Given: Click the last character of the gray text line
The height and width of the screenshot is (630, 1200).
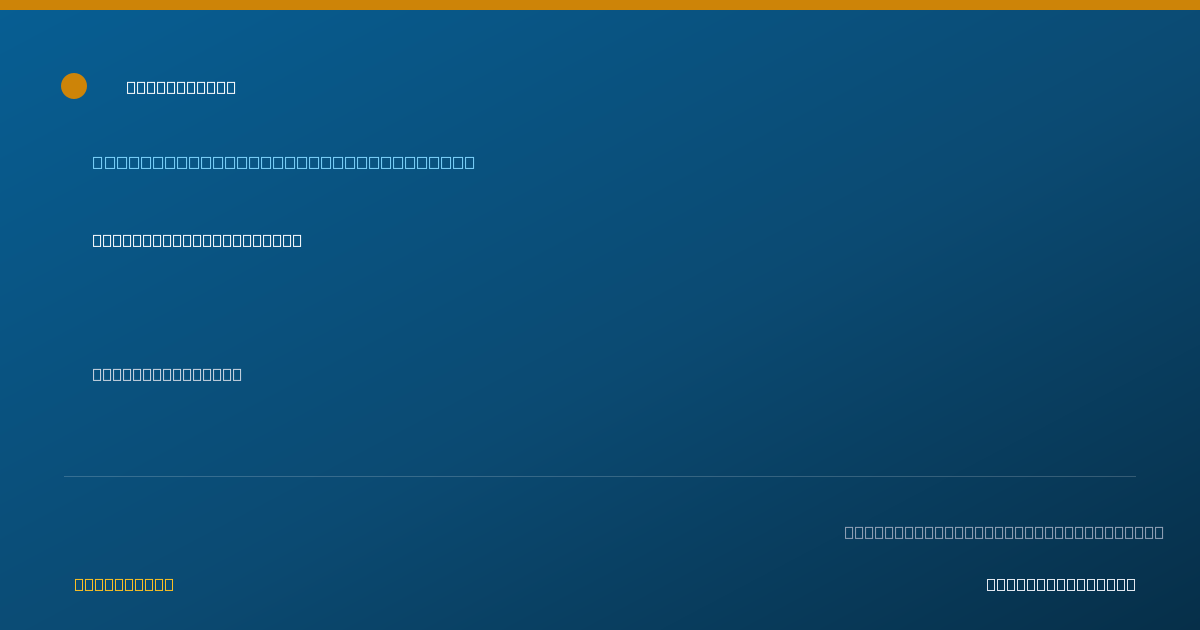Looking at the screenshot, I should click(x=1159, y=532).
